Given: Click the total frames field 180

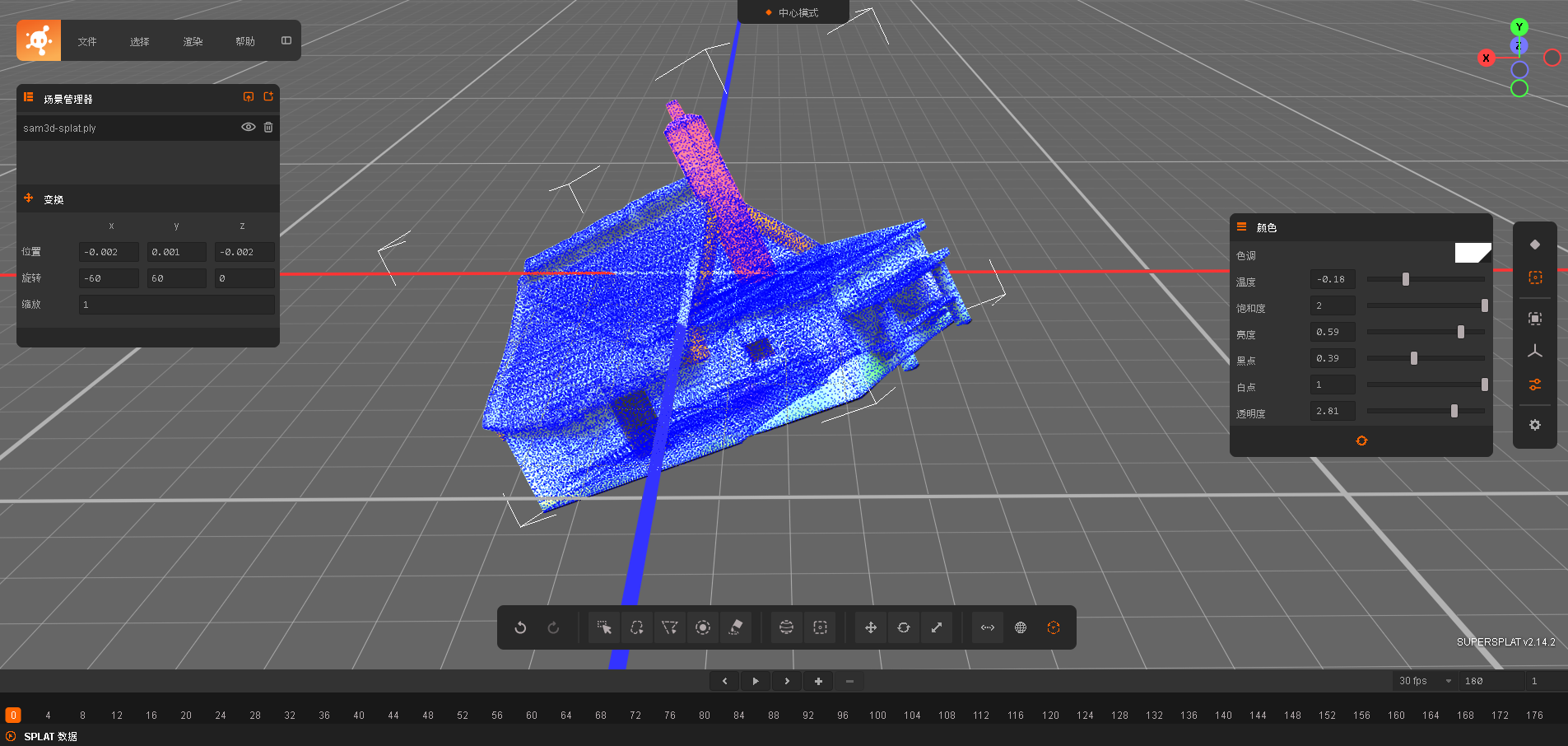Looking at the screenshot, I should pyautogui.click(x=1491, y=681).
